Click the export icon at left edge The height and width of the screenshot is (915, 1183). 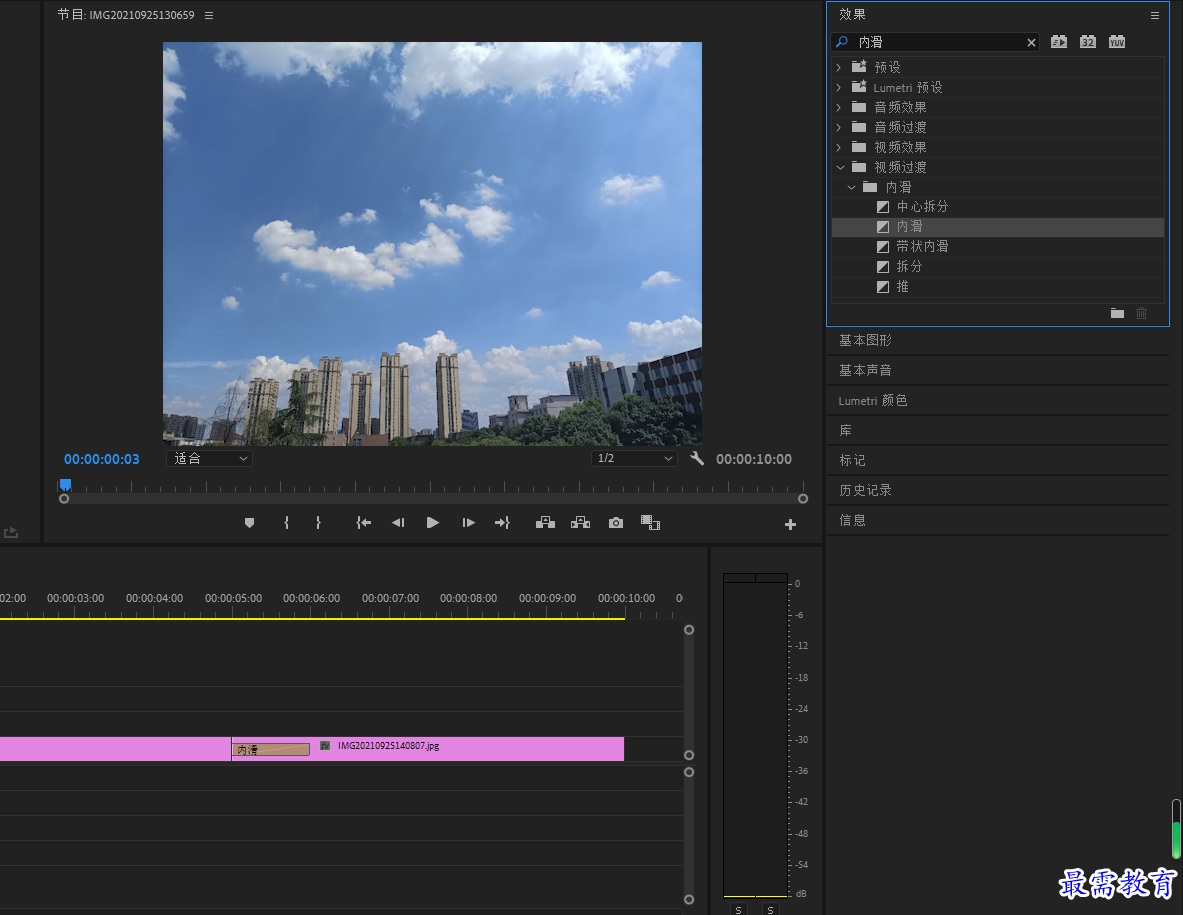(x=11, y=533)
